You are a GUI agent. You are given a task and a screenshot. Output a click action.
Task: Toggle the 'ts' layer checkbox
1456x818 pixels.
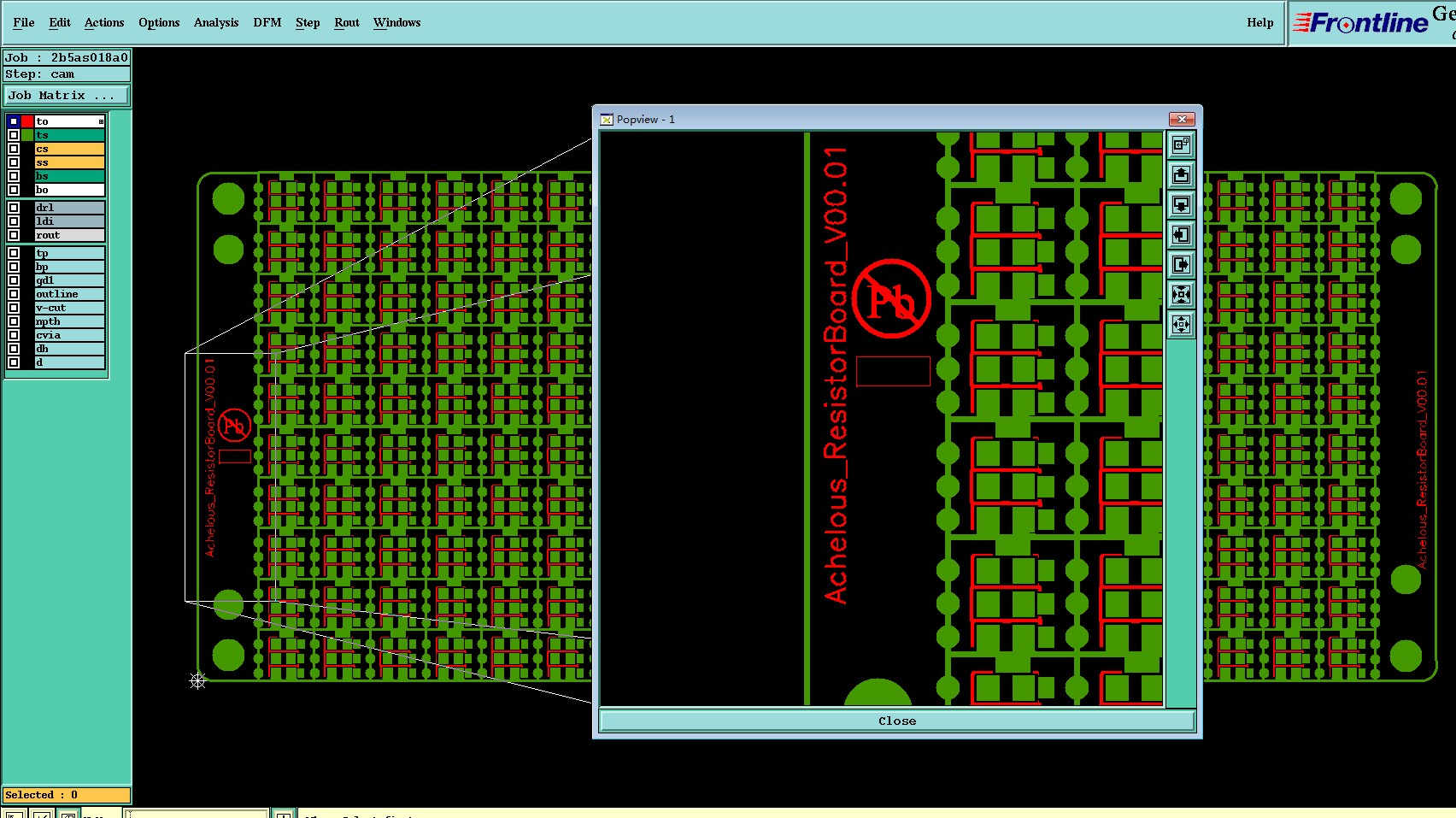14,135
